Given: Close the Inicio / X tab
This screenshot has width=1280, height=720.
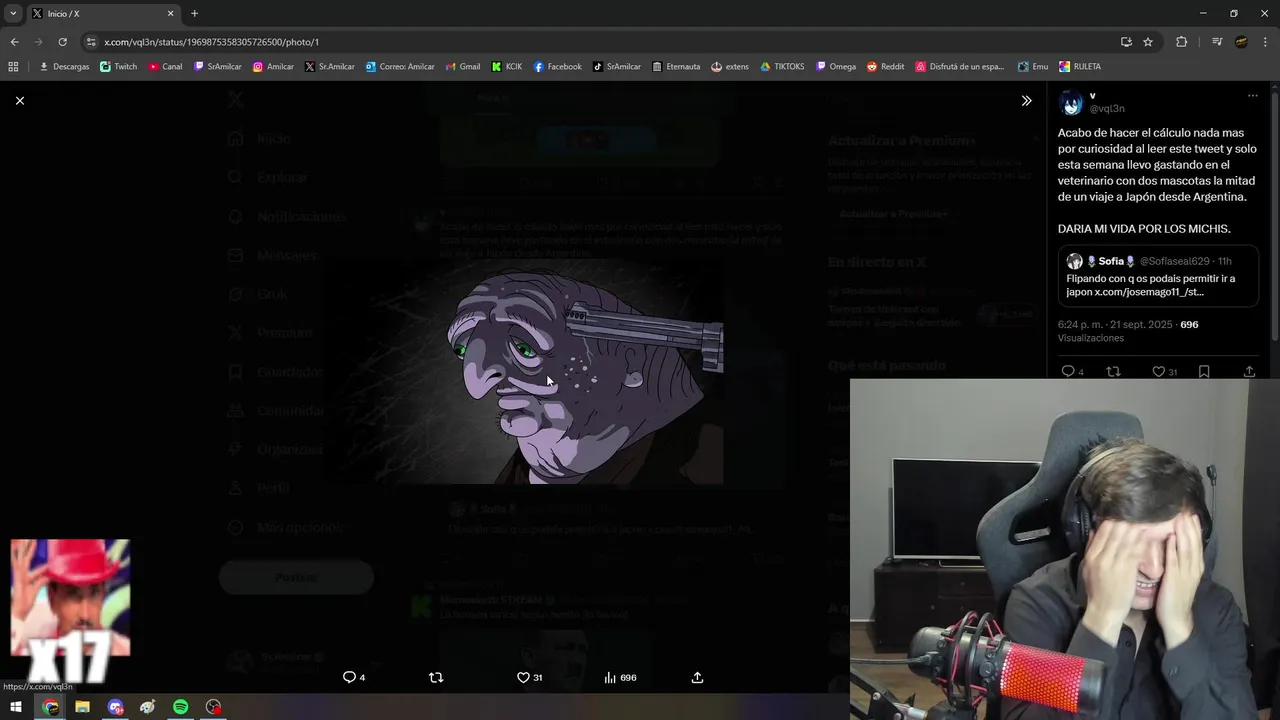Looking at the screenshot, I should 170,13.
